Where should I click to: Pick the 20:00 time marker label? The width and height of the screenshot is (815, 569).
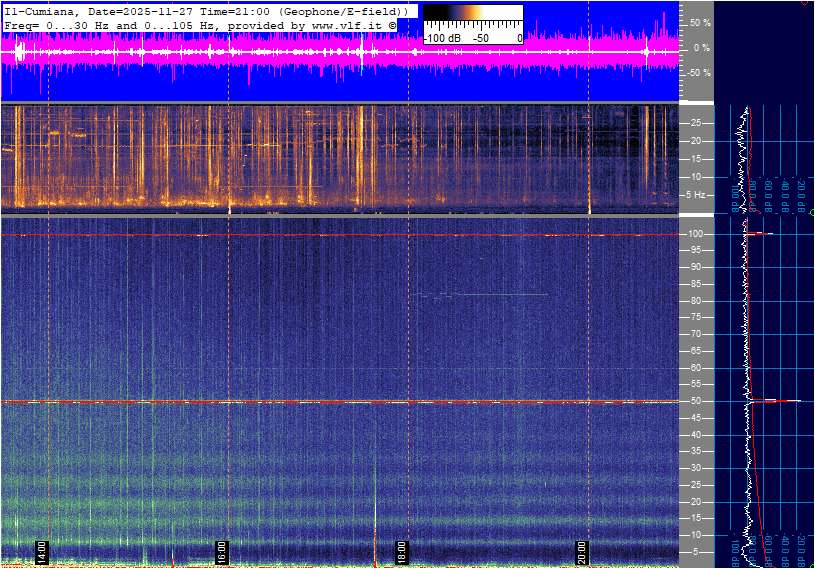[582, 552]
